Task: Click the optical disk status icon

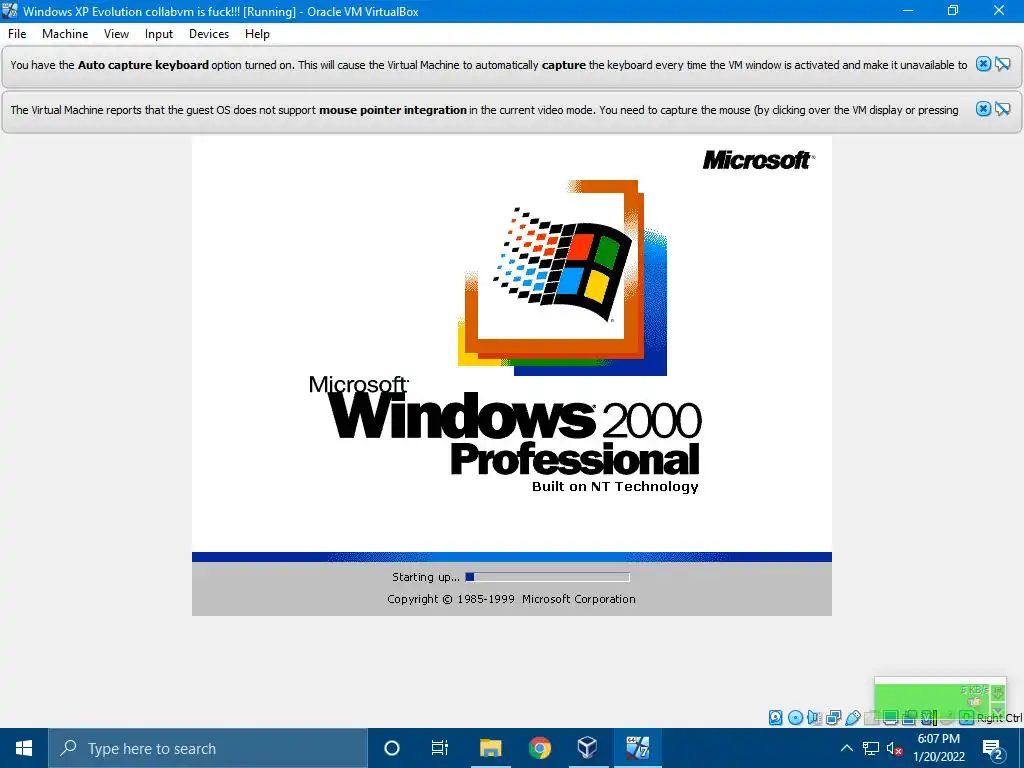Action: 795,718
